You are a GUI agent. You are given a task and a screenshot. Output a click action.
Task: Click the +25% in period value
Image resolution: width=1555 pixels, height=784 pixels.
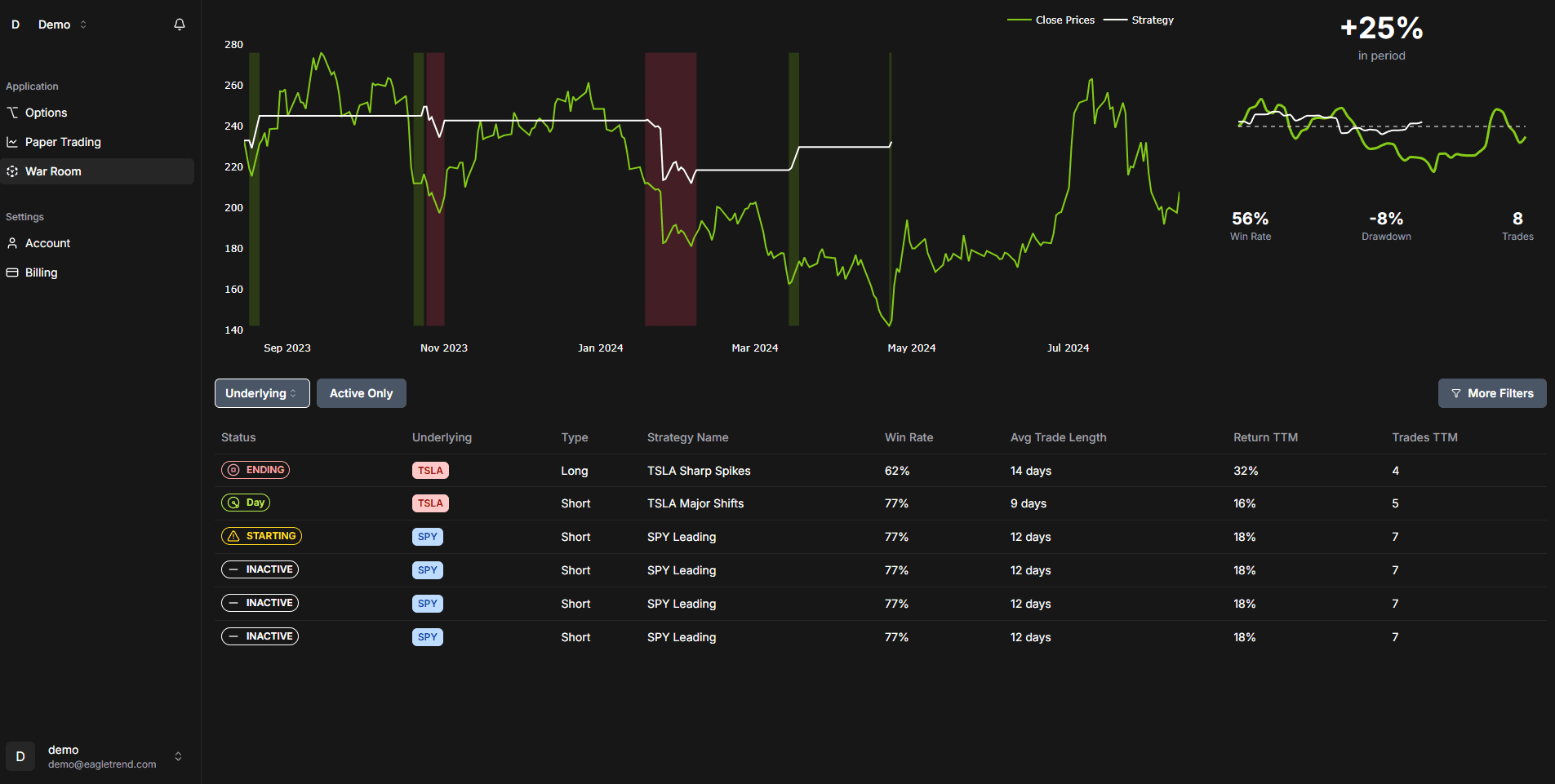pyautogui.click(x=1381, y=29)
